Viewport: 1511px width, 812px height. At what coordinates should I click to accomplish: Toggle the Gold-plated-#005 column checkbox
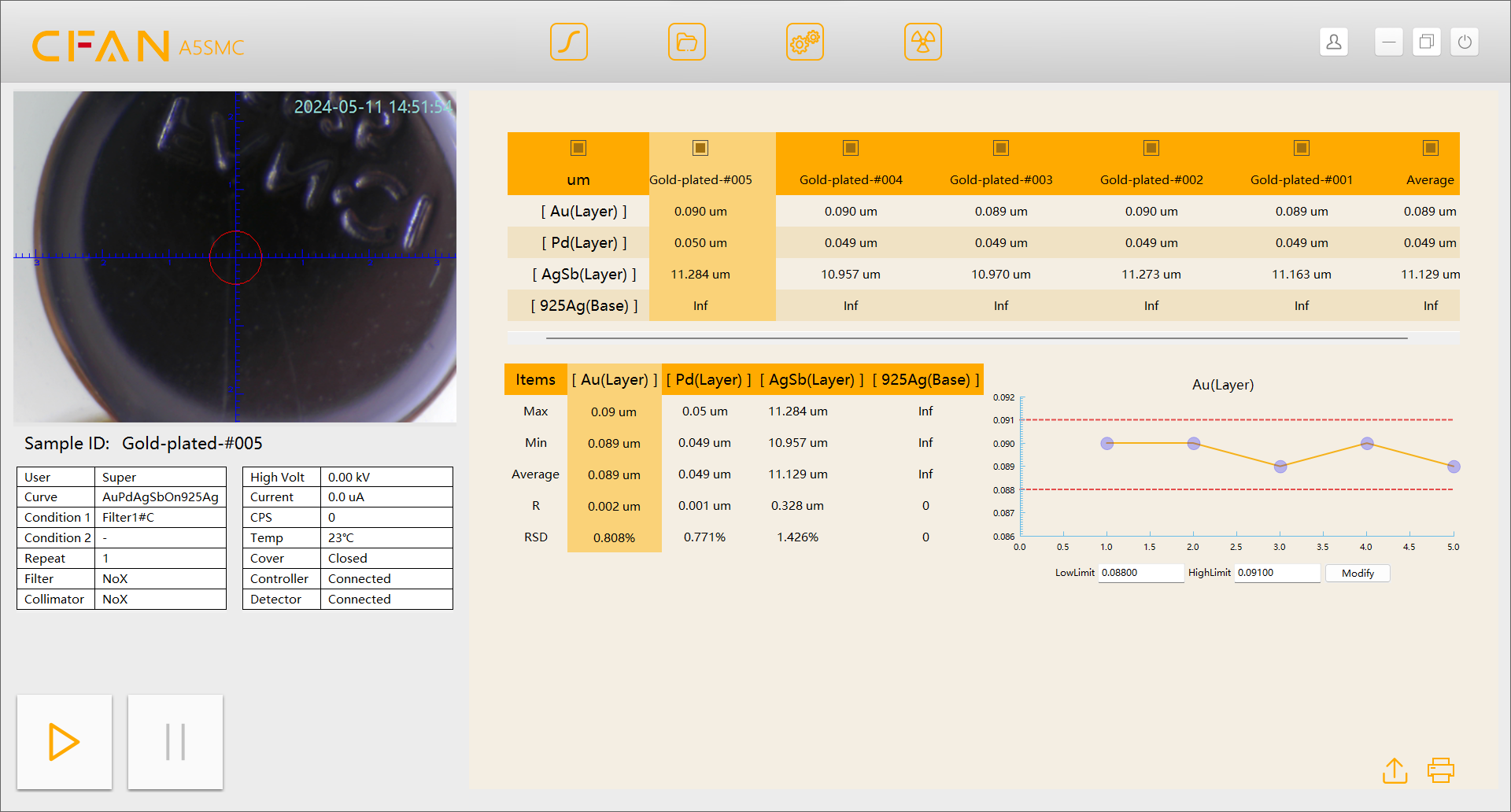(700, 147)
